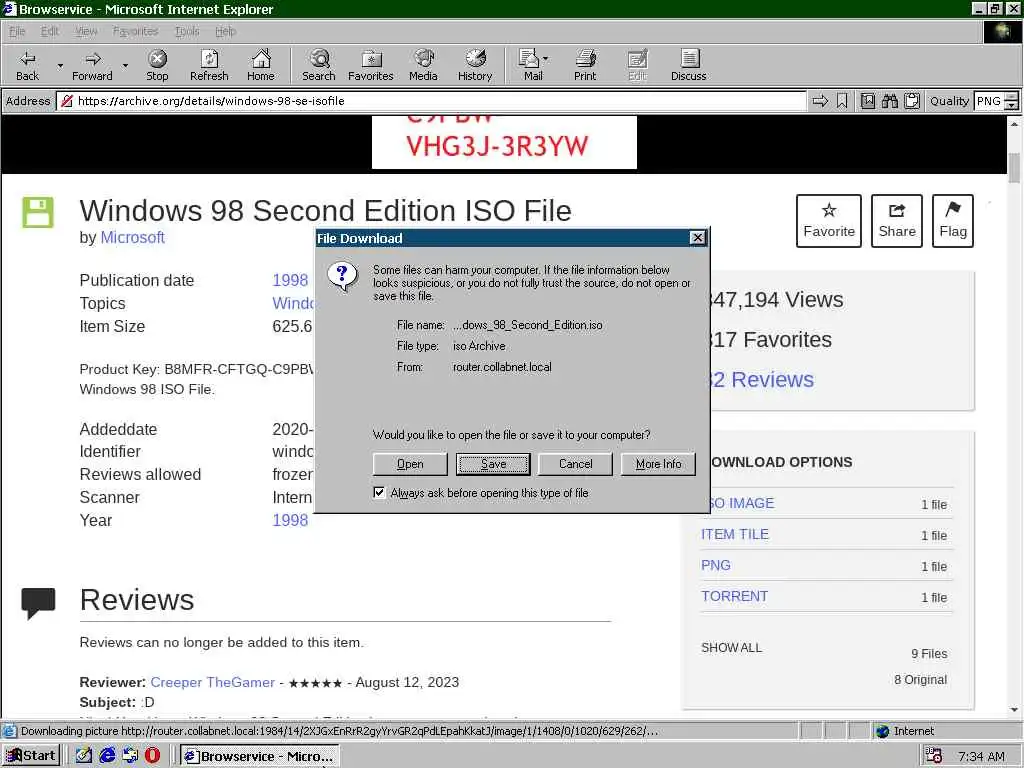The width and height of the screenshot is (1024, 768).
Task: Click the 1998 Year link
Action: click(290, 520)
